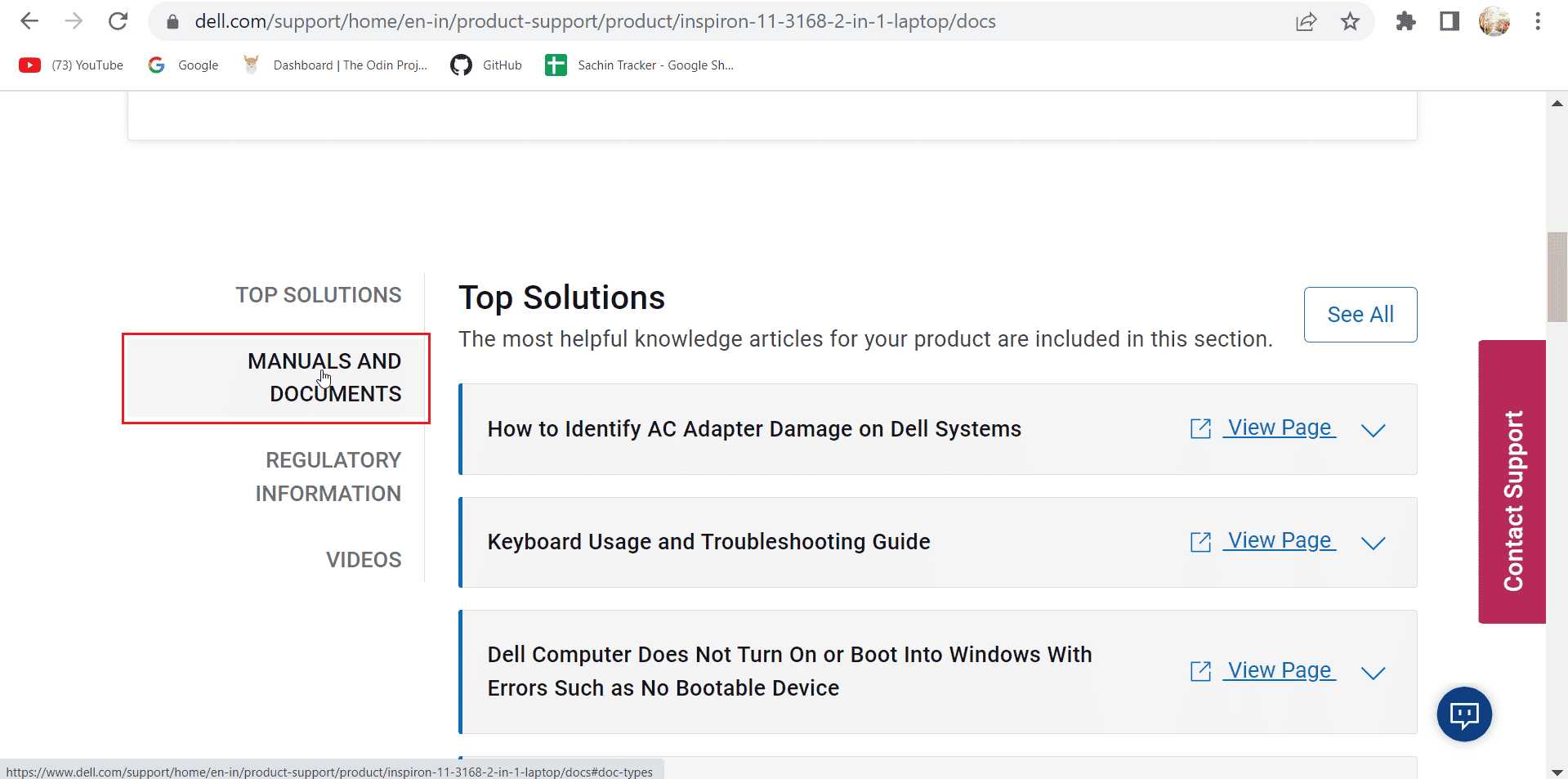Click external link icon for Keyboard Usage guide
This screenshot has width=1568, height=779.
pyautogui.click(x=1200, y=541)
